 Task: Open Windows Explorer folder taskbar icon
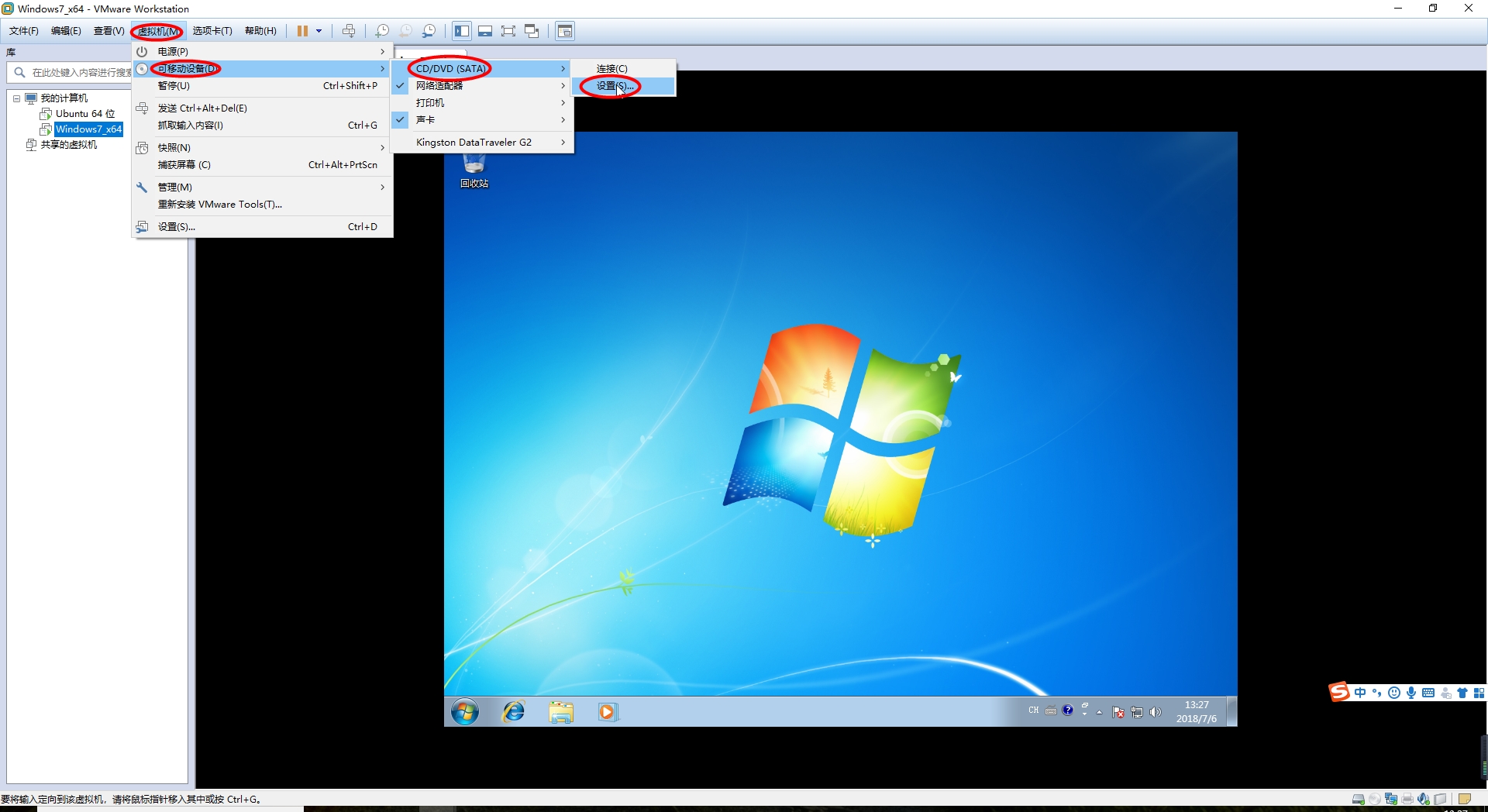561,711
